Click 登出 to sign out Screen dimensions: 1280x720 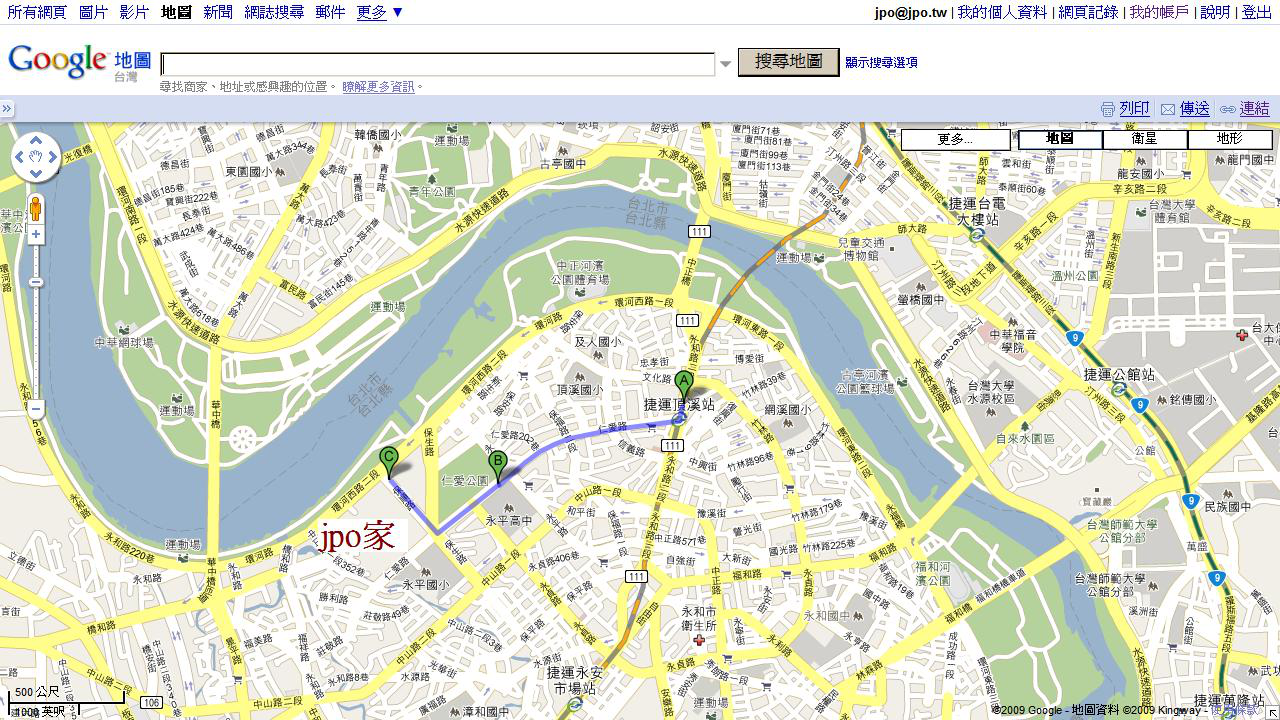coord(1257,12)
